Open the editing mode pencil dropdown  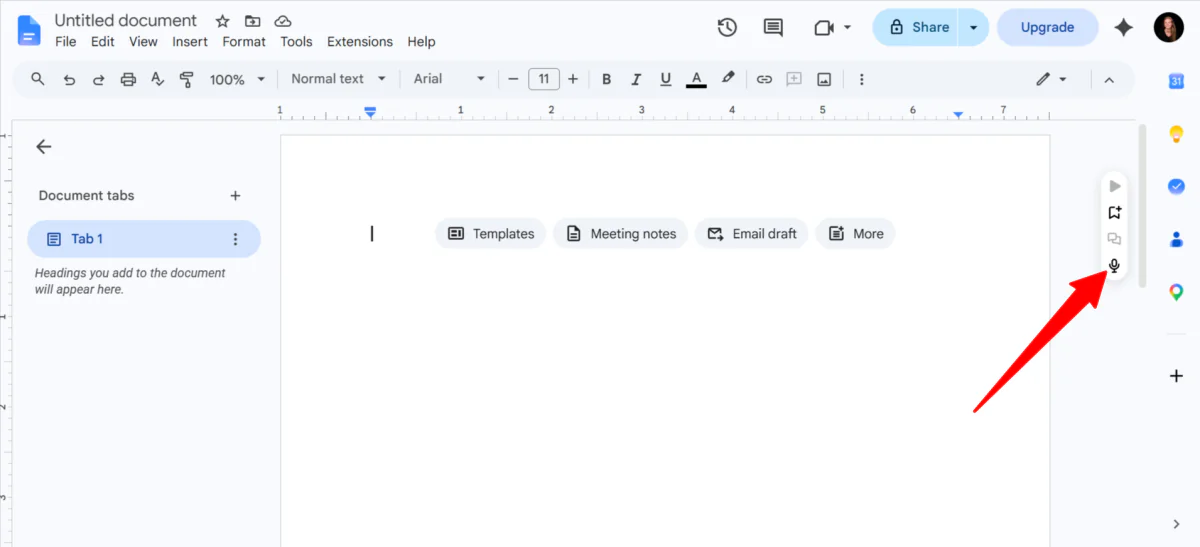point(1051,79)
